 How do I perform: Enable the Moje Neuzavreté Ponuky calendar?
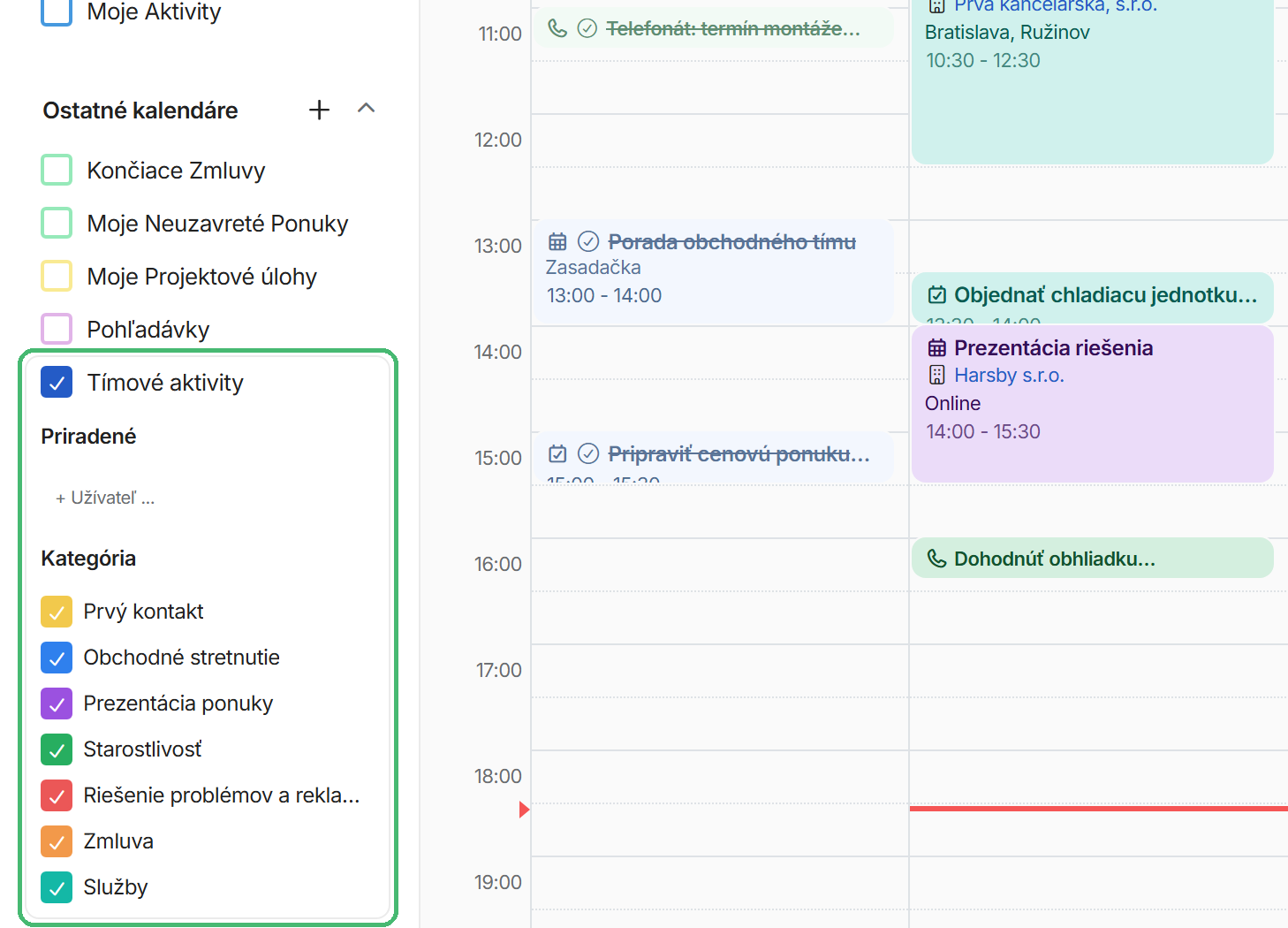(x=57, y=223)
